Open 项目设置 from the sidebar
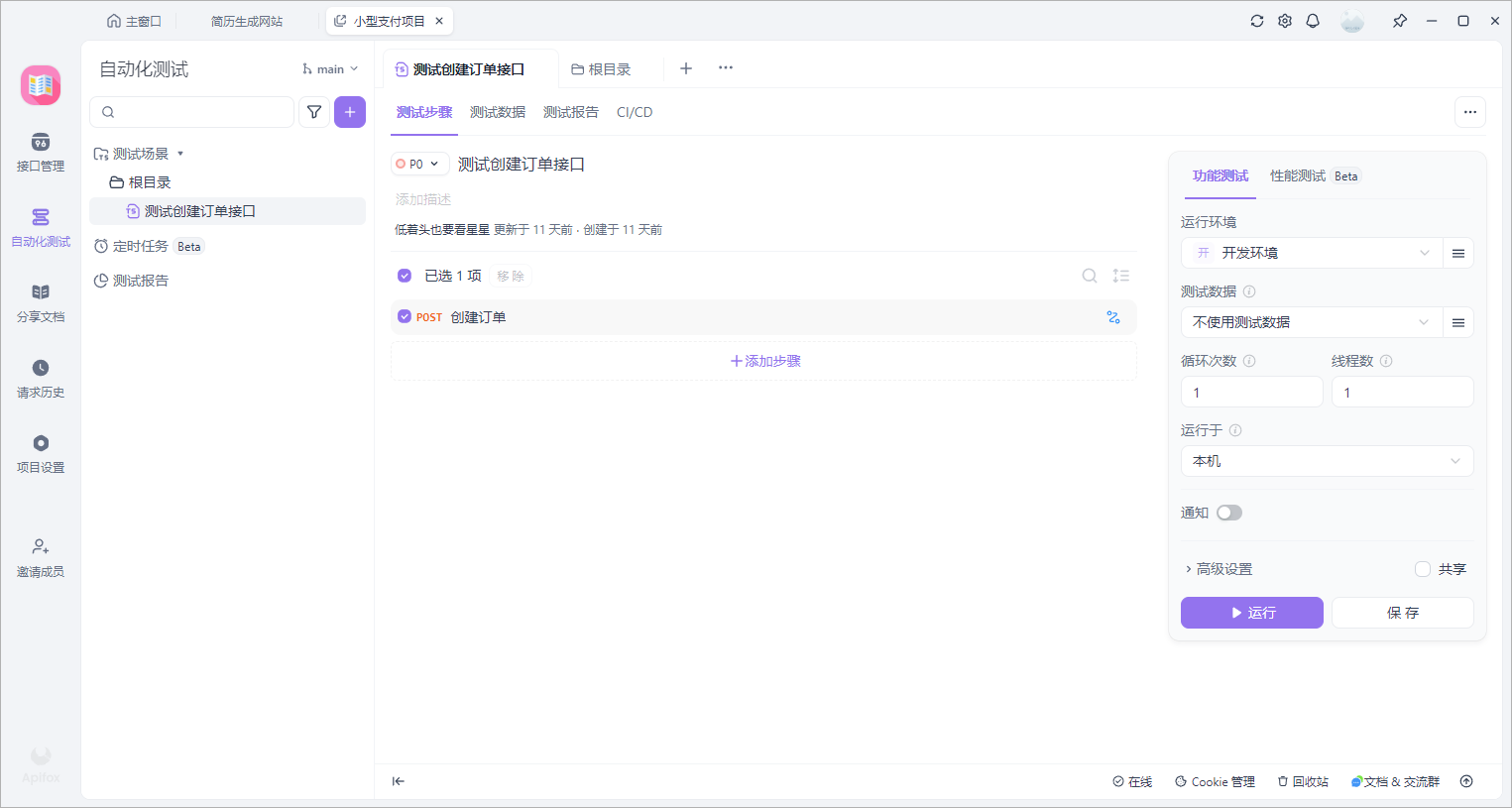This screenshot has width=1512, height=808. (x=40, y=454)
